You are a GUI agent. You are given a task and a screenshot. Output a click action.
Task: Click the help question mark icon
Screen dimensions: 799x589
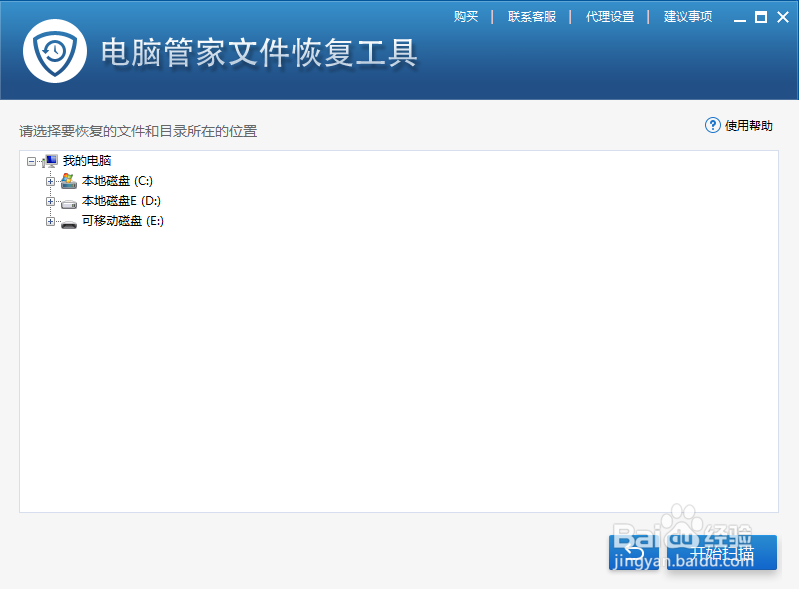(712, 125)
